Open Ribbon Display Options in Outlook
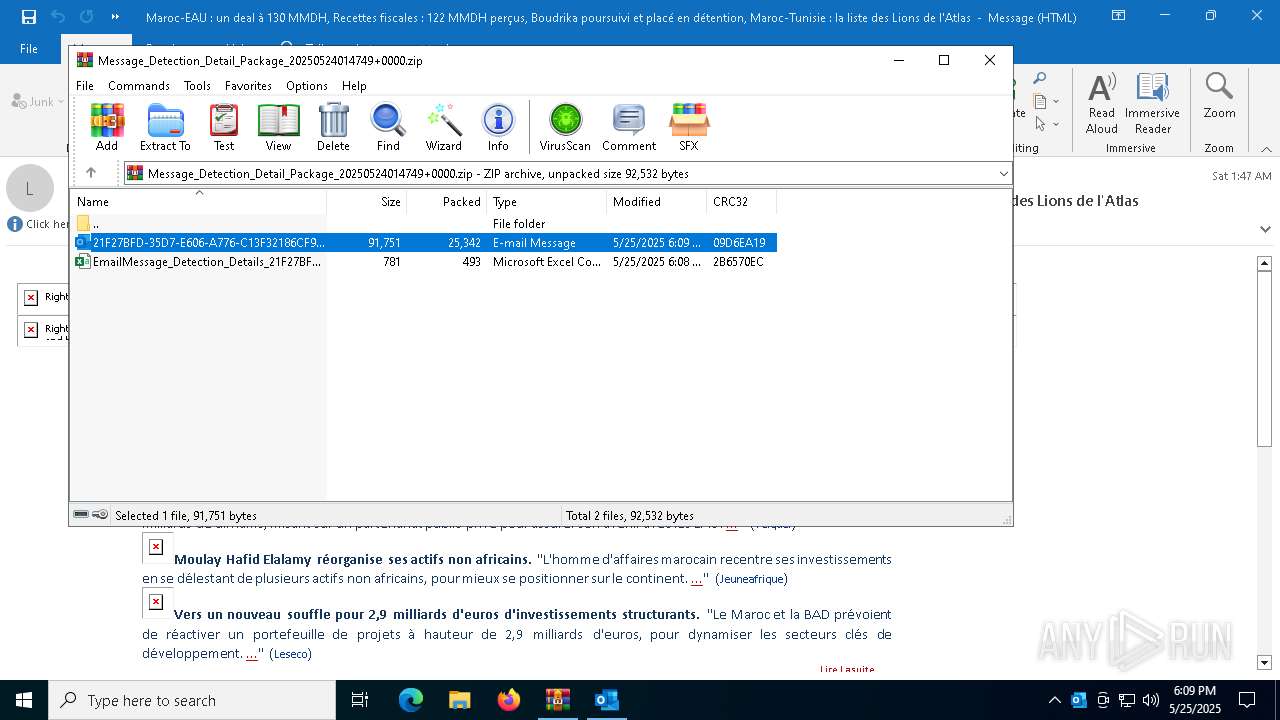The image size is (1280, 720). point(1117,17)
